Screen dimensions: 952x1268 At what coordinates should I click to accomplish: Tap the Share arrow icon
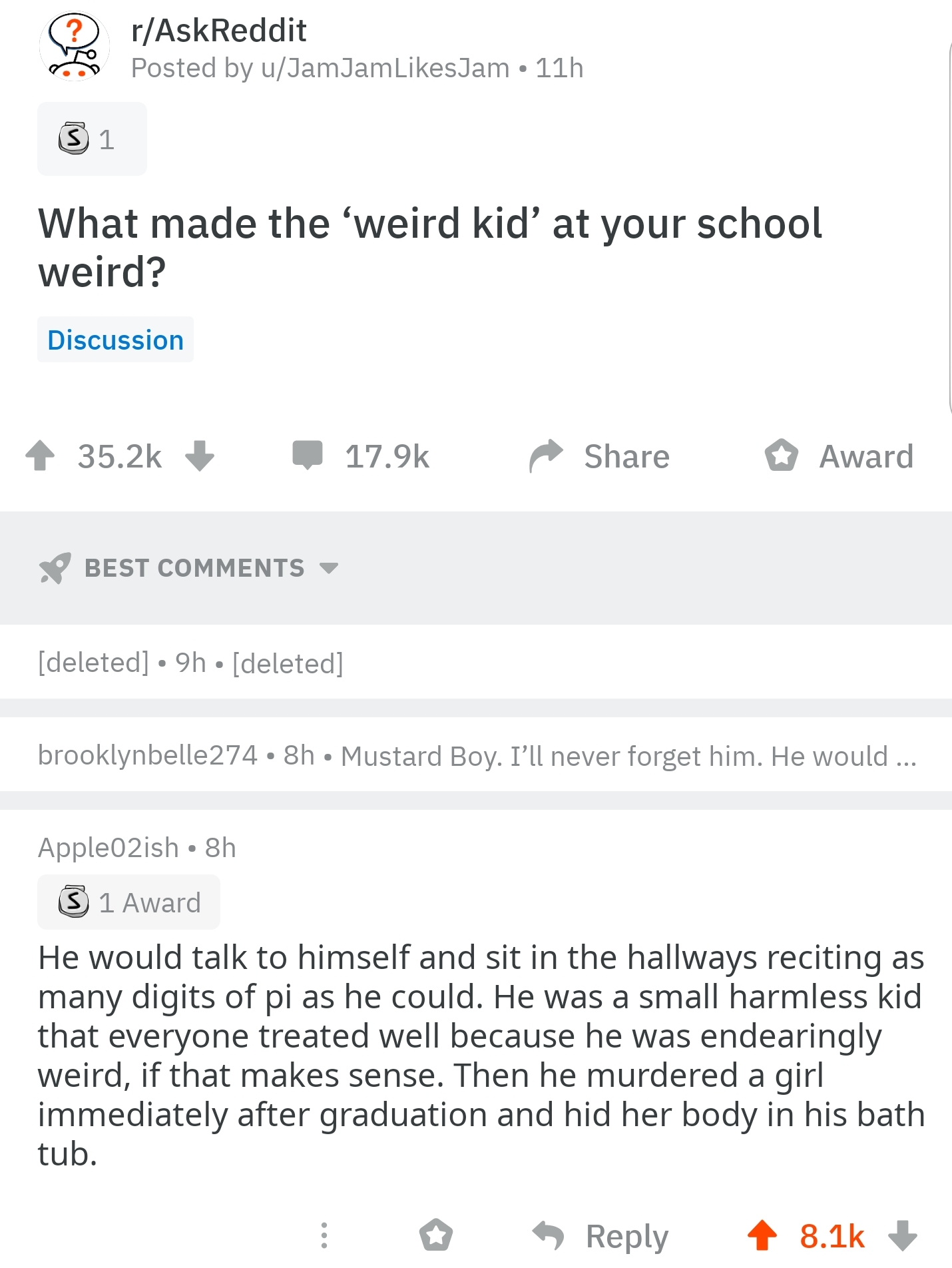click(x=547, y=456)
